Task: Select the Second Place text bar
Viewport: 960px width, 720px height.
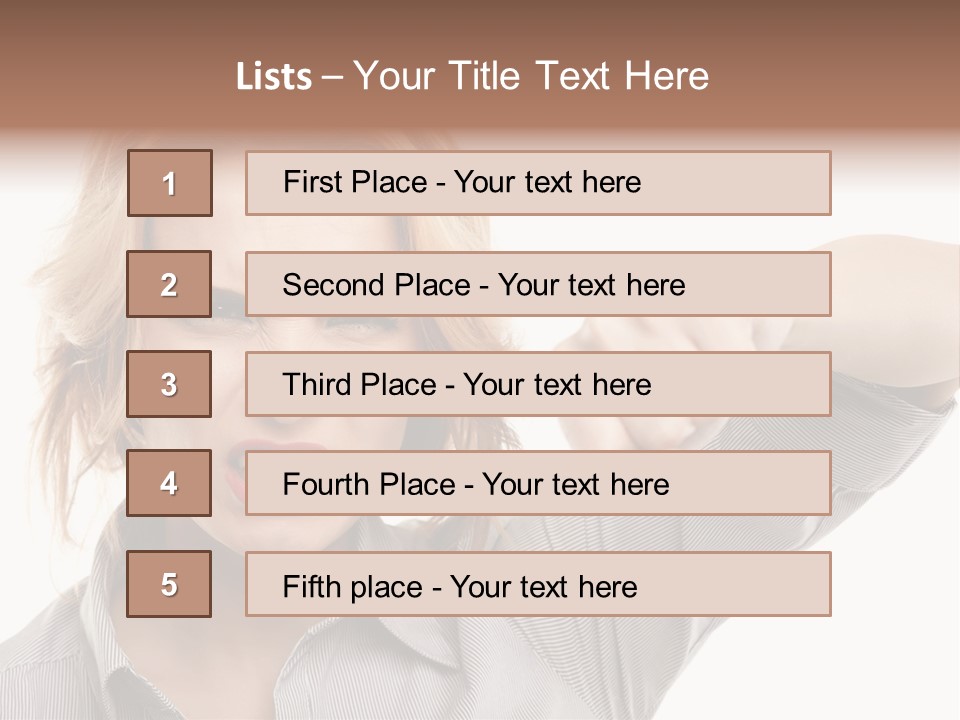Action: click(x=538, y=284)
